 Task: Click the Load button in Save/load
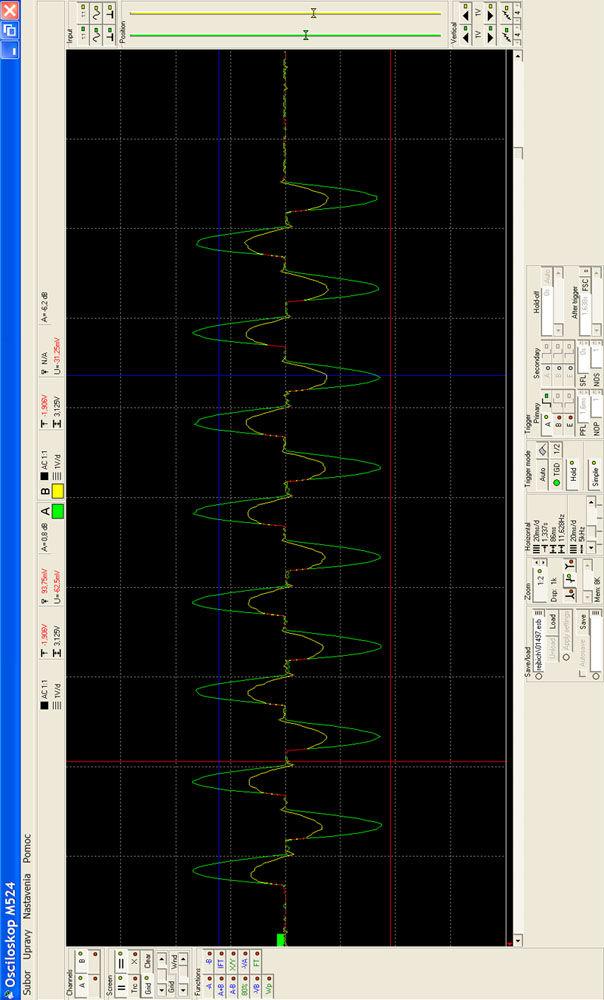click(x=552, y=623)
